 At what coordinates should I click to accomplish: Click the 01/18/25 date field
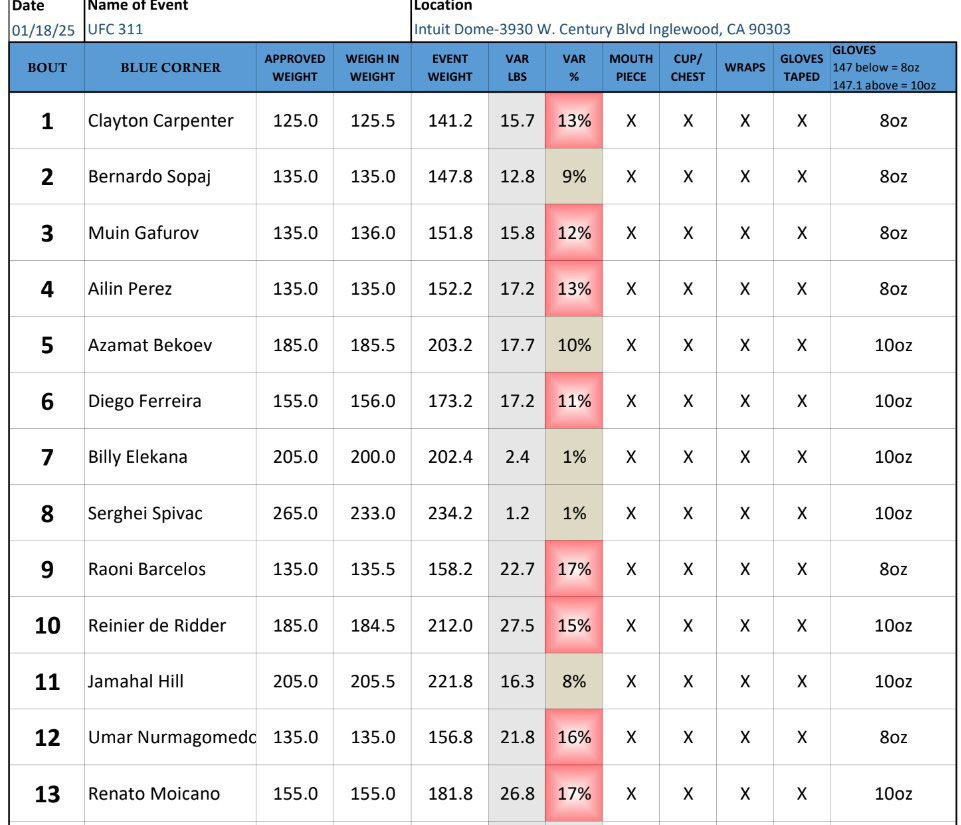point(43,29)
